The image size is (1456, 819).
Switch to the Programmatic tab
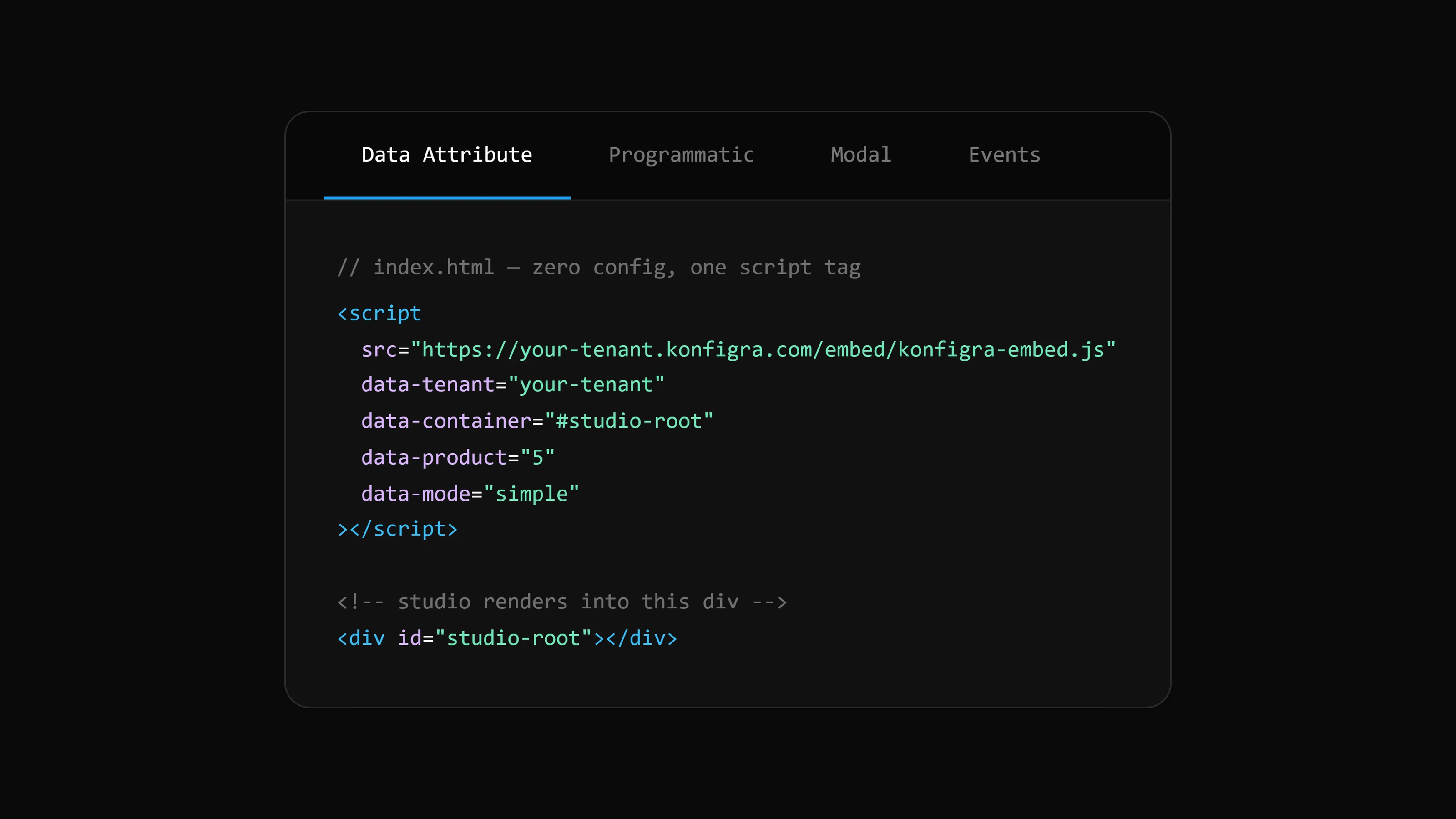pos(681,156)
